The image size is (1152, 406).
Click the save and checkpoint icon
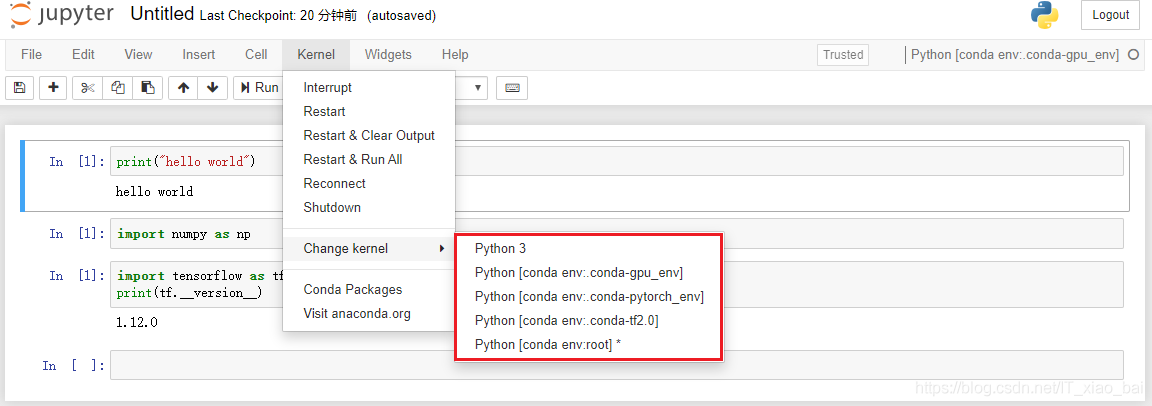click(20, 88)
